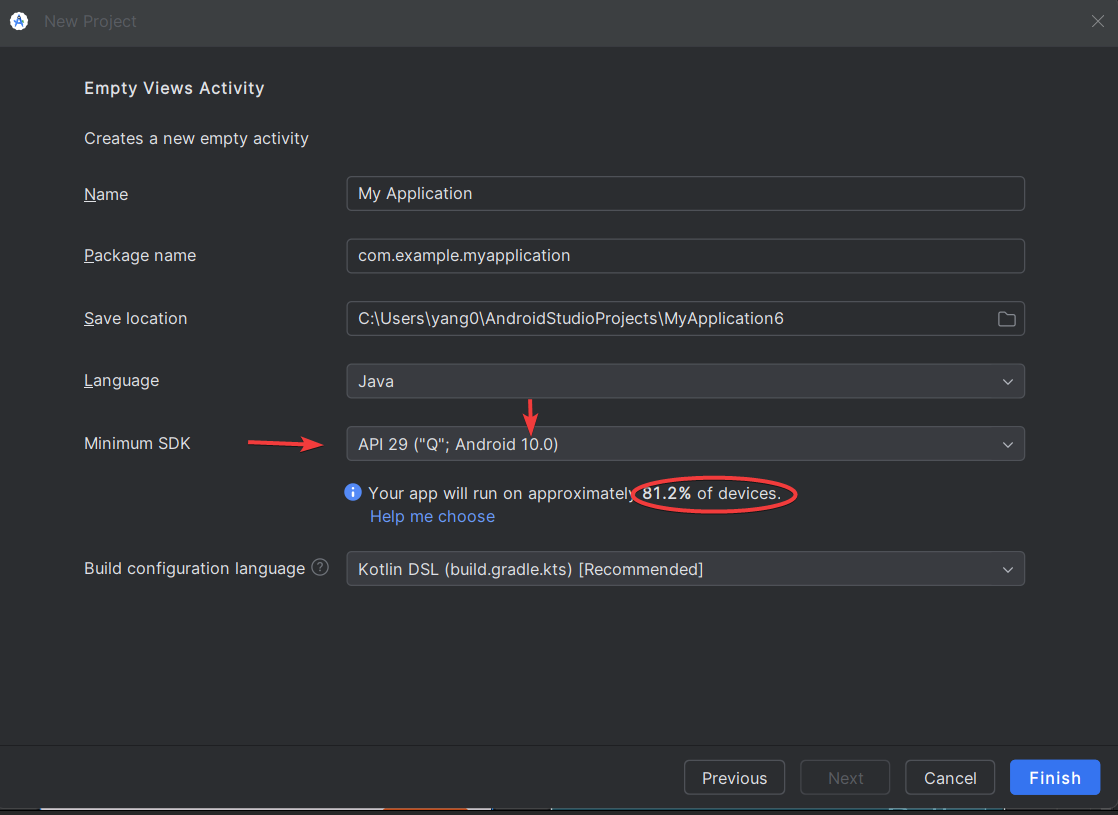Click the Language label
The height and width of the screenshot is (815, 1118).
121,381
